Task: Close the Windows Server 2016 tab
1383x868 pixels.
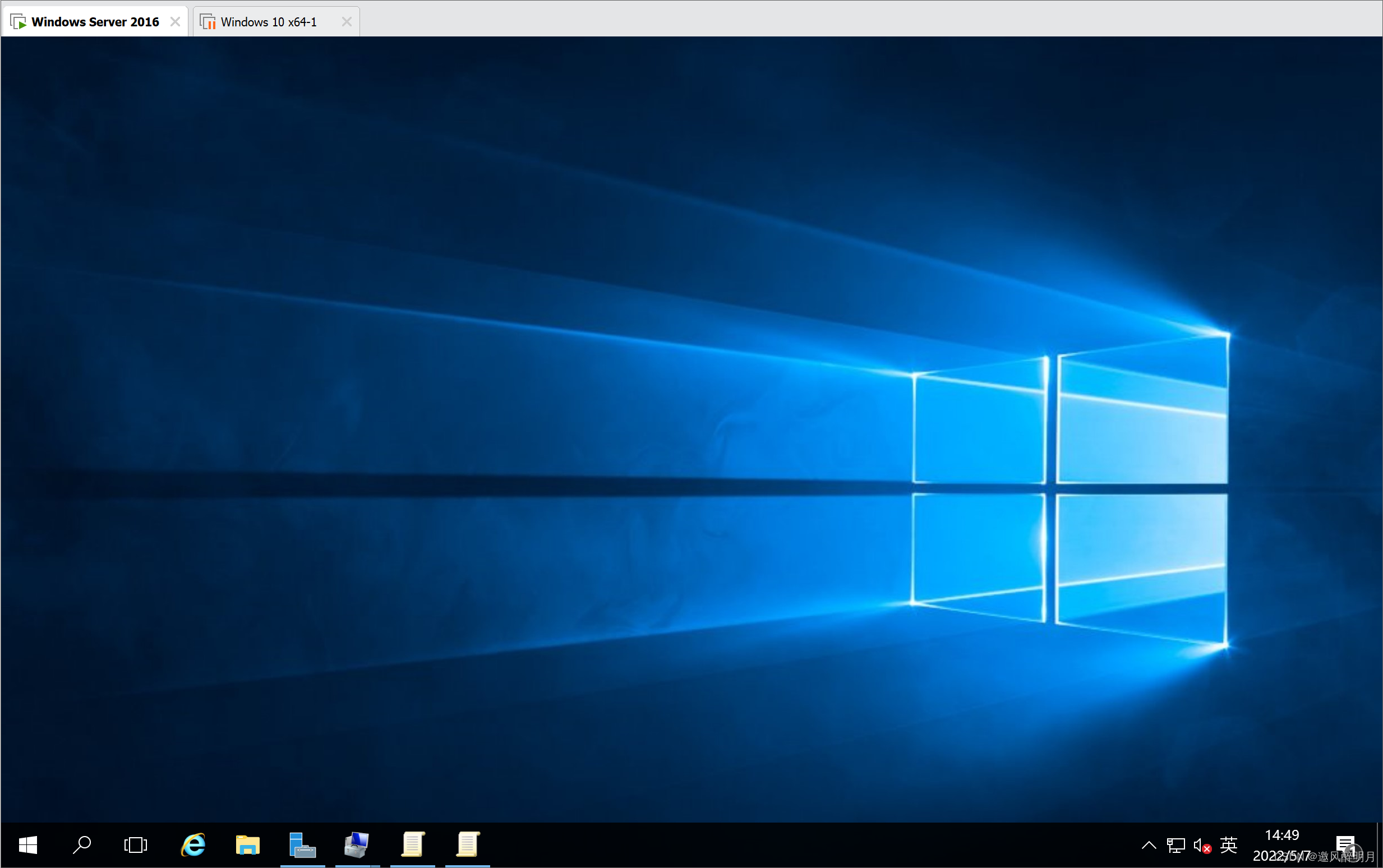Action: tap(175, 22)
